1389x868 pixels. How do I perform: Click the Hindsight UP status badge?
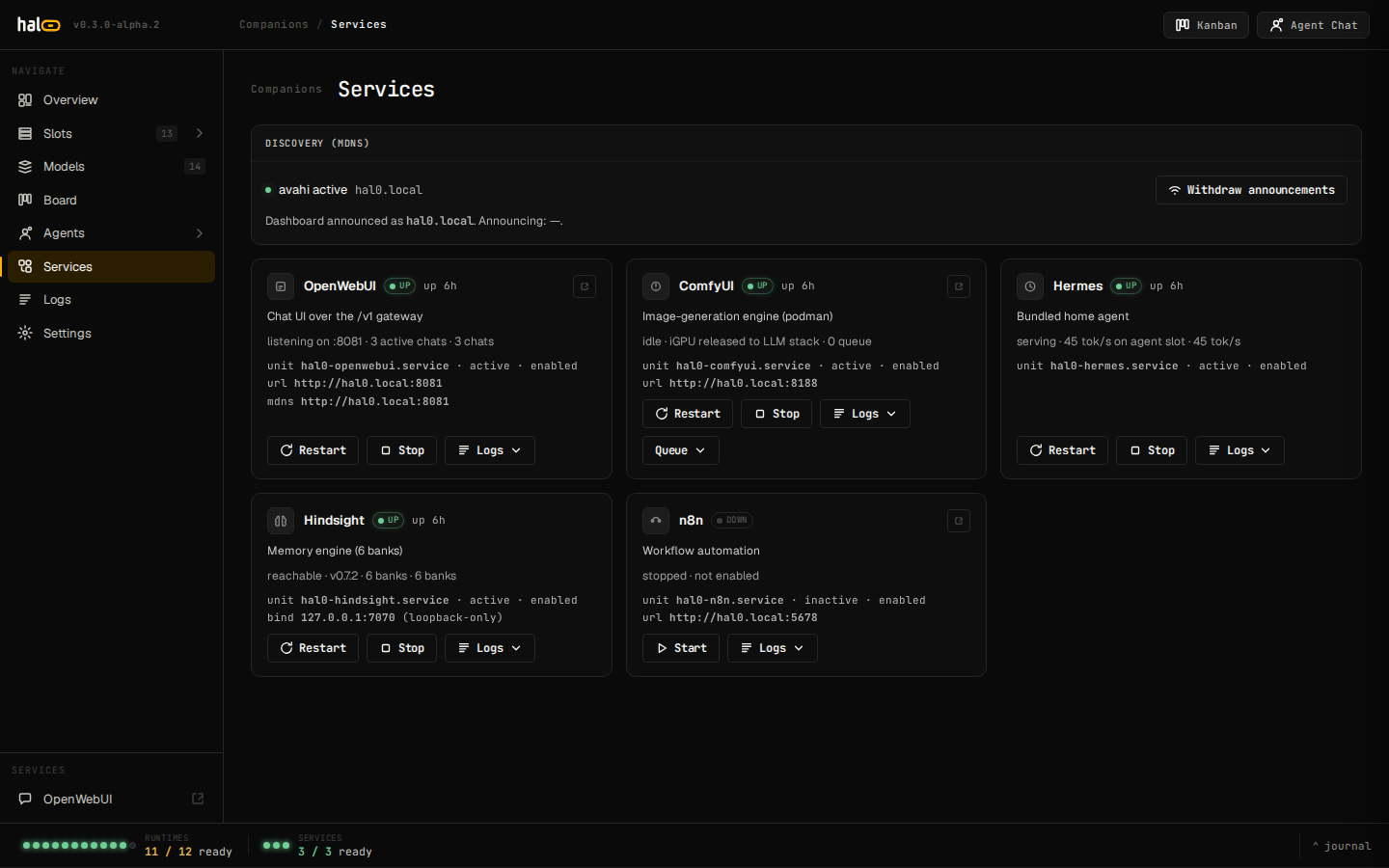389,521
